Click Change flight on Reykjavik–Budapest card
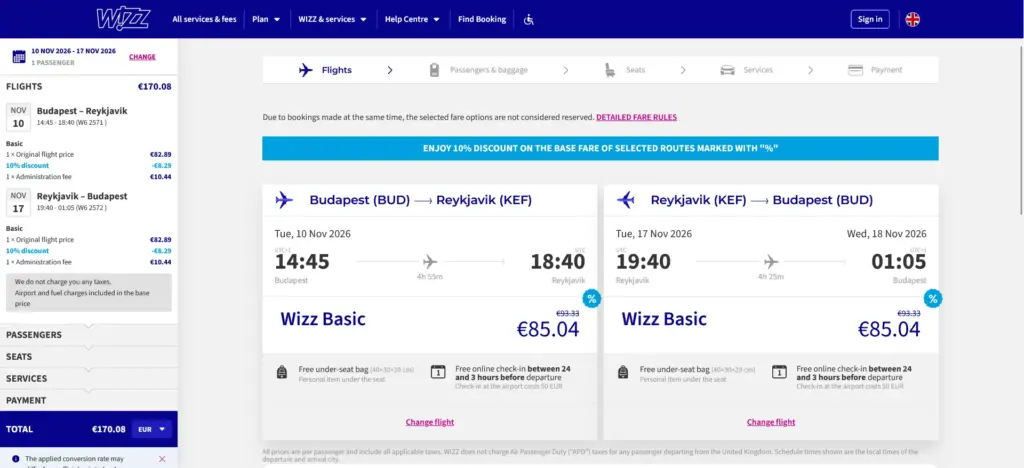Viewport: 1024px width, 468px height. (771, 422)
